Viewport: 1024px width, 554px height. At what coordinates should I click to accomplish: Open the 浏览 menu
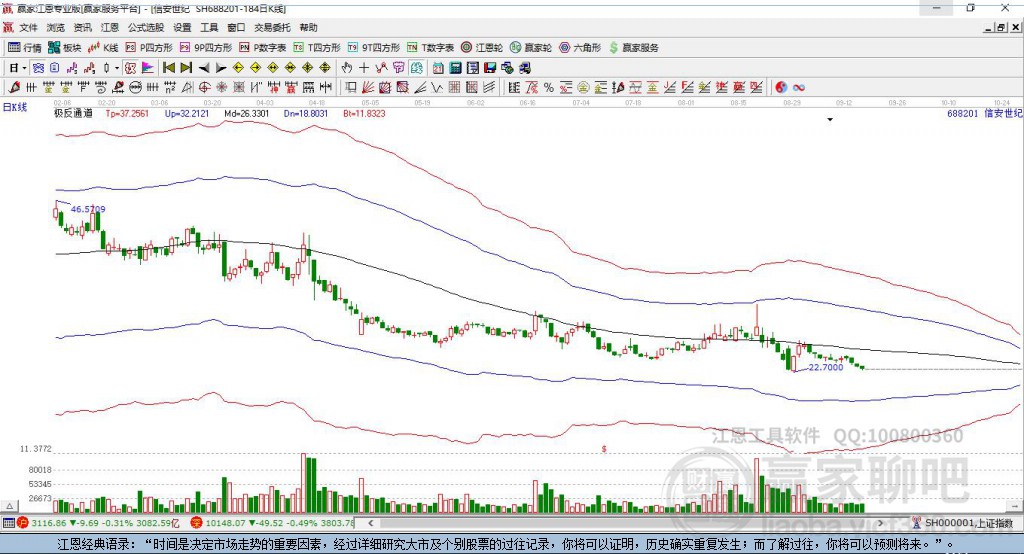point(56,27)
